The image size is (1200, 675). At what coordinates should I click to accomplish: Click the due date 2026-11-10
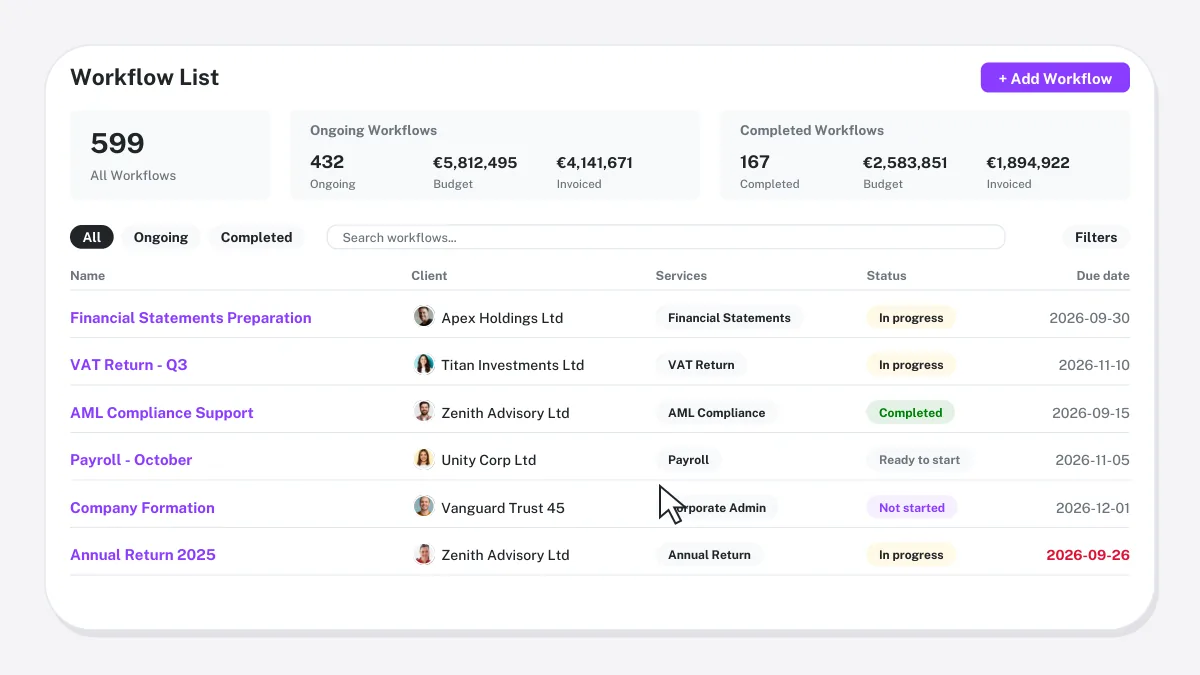point(1094,365)
